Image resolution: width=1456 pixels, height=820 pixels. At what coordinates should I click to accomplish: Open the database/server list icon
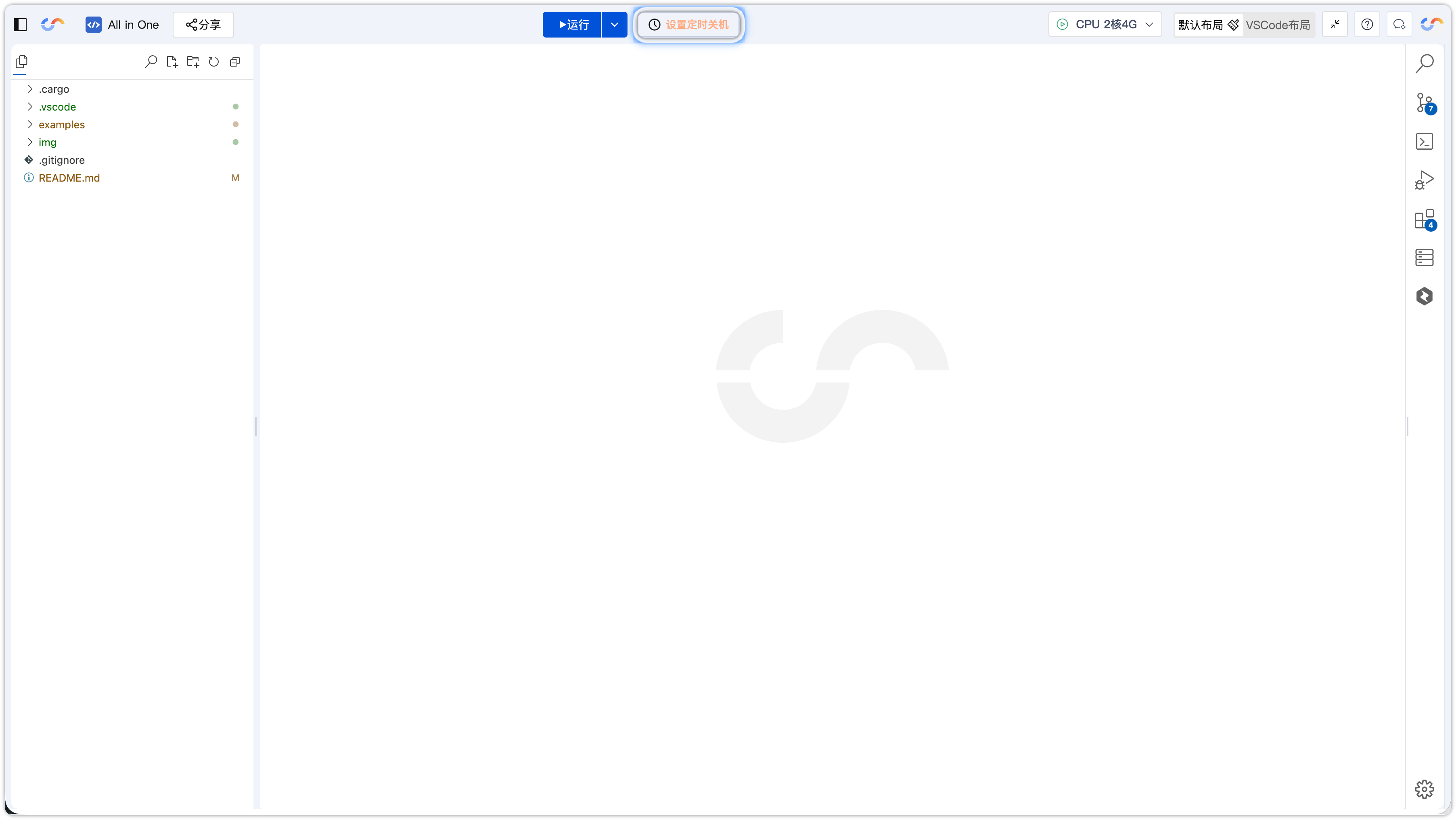(x=1425, y=257)
